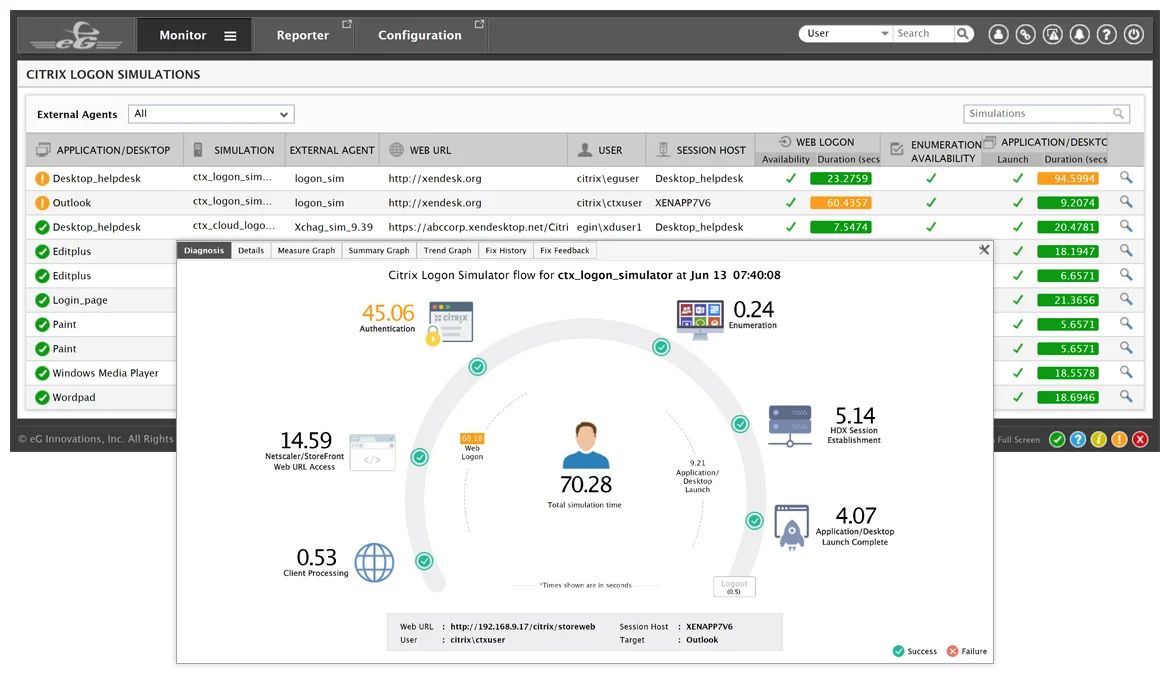Open the Summary Graph tab
Viewport: 1170px width, 685px height.
tap(378, 251)
